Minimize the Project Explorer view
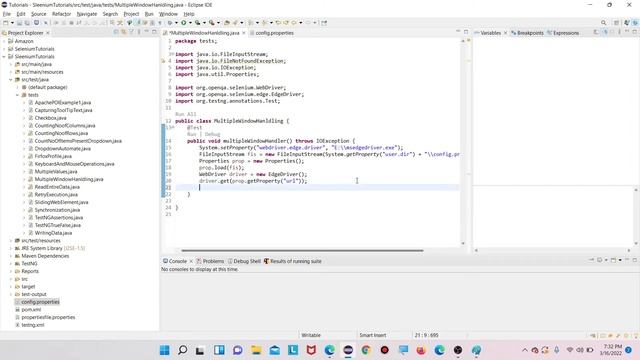The width and height of the screenshot is (640, 360). [x=147, y=32]
